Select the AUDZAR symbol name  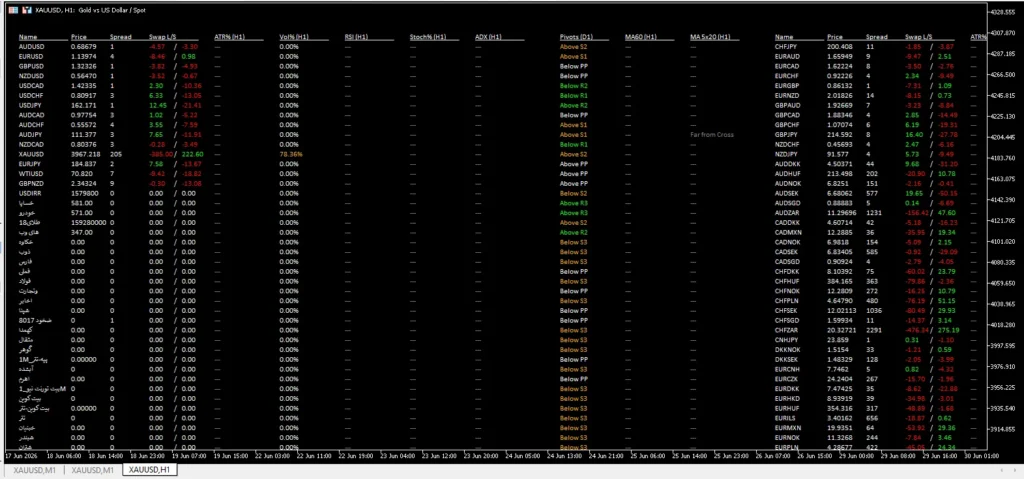[787, 212]
